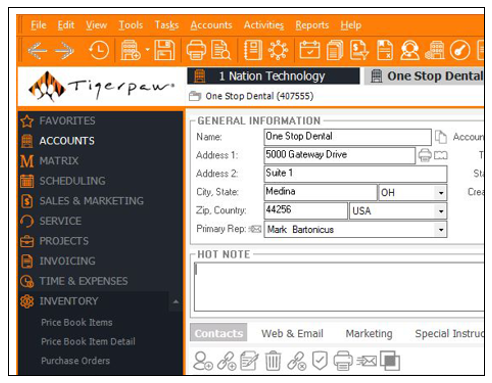
Task: Open the Reports menu
Action: [312, 25]
